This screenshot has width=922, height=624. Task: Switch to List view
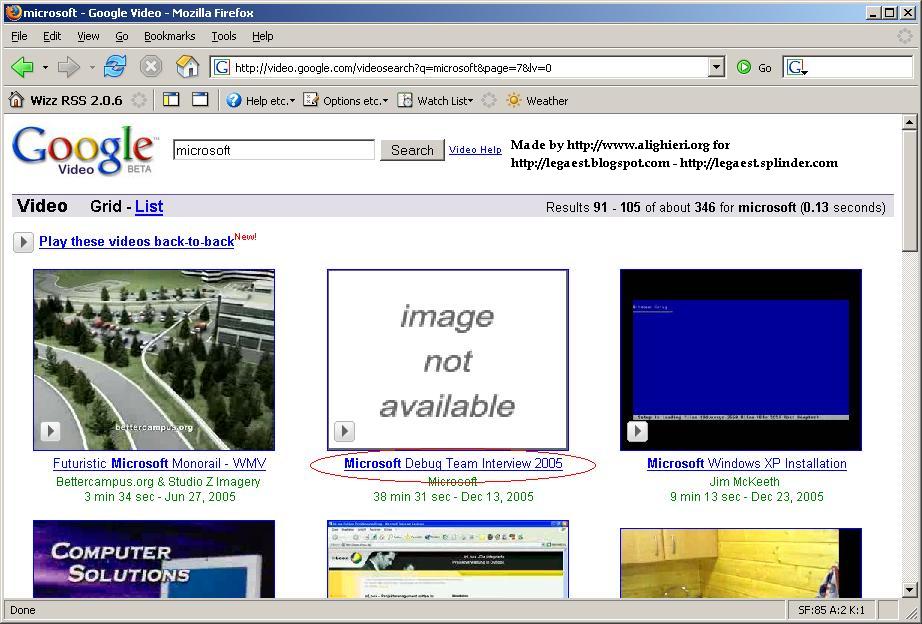149,206
